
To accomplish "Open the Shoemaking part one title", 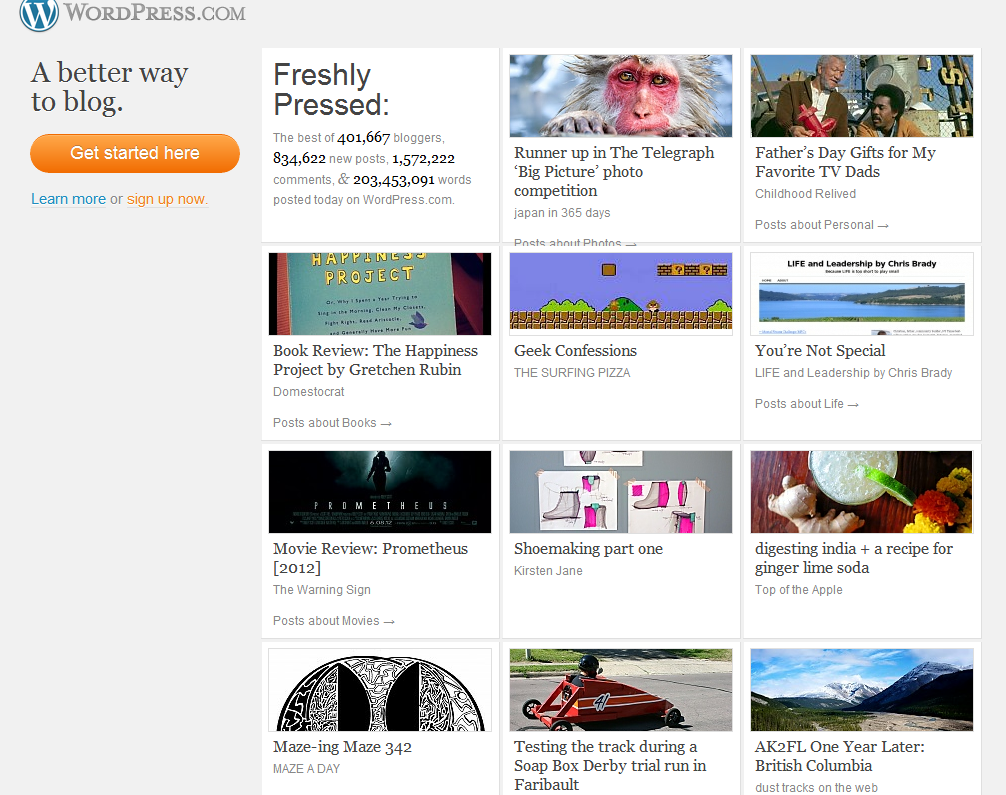I will pyautogui.click(x=588, y=549).
